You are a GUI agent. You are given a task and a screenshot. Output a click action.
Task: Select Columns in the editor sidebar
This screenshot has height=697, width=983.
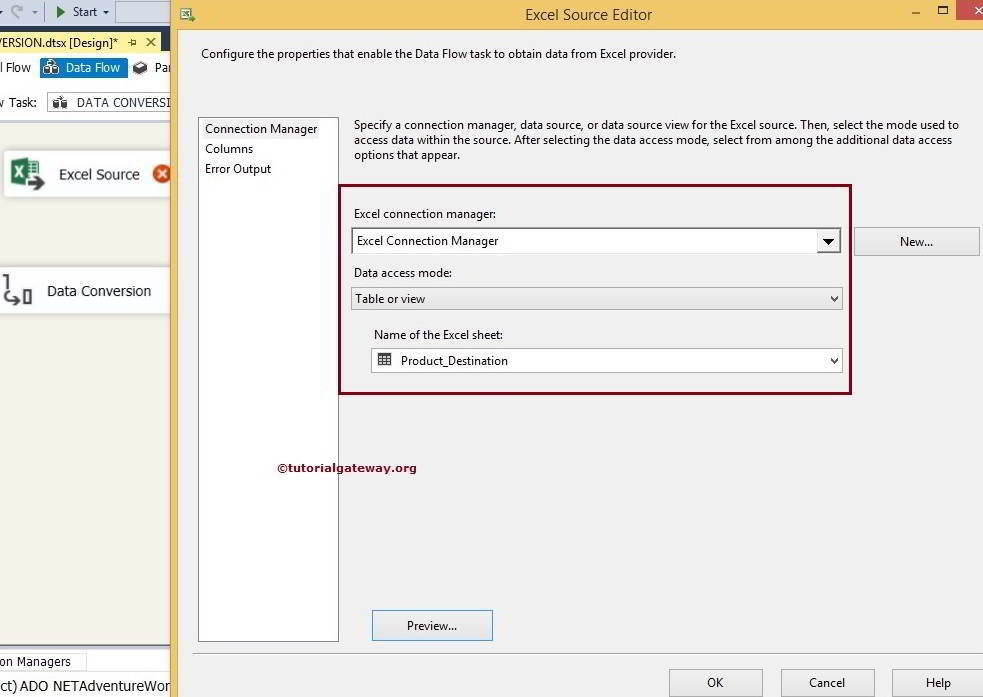click(x=229, y=148)
